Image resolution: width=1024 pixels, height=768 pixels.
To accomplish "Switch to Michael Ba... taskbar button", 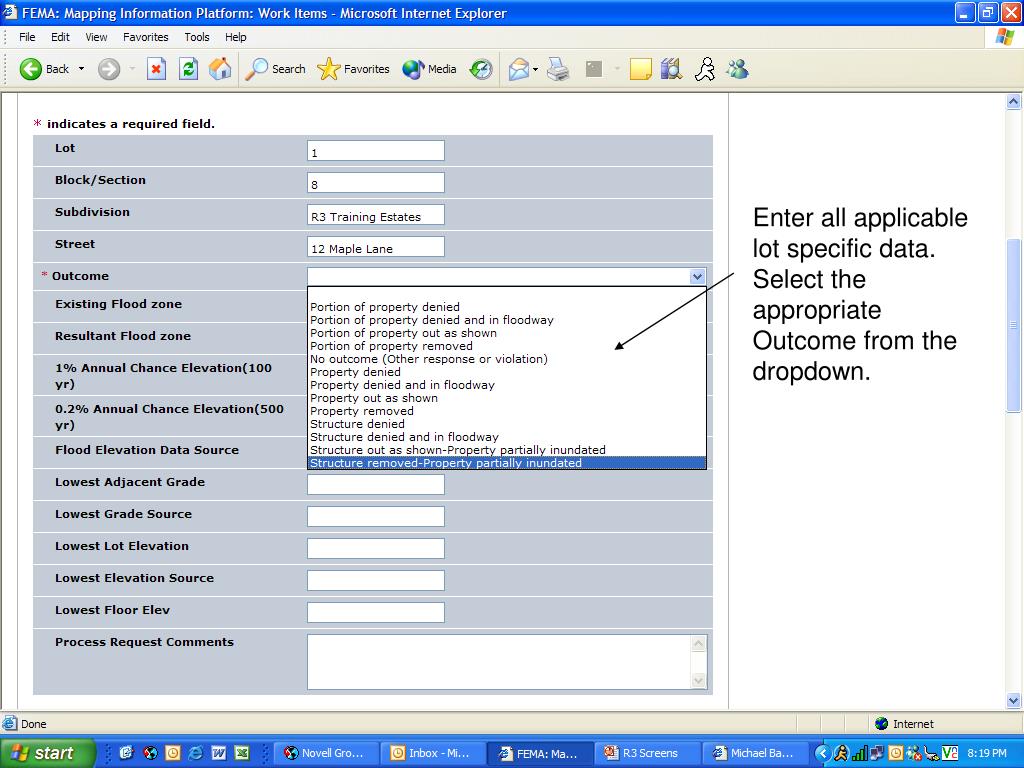I will 755,753.
